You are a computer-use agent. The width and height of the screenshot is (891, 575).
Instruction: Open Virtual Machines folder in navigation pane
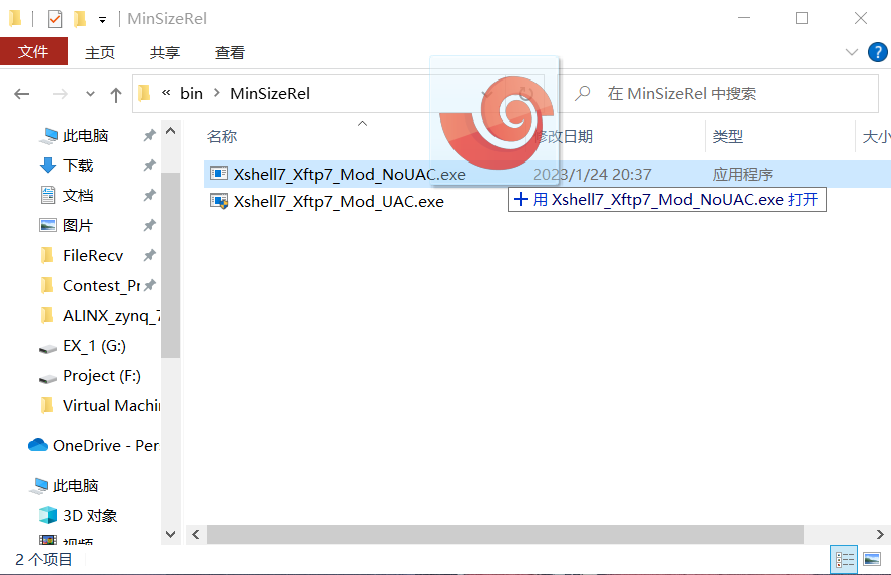(111, 406)
